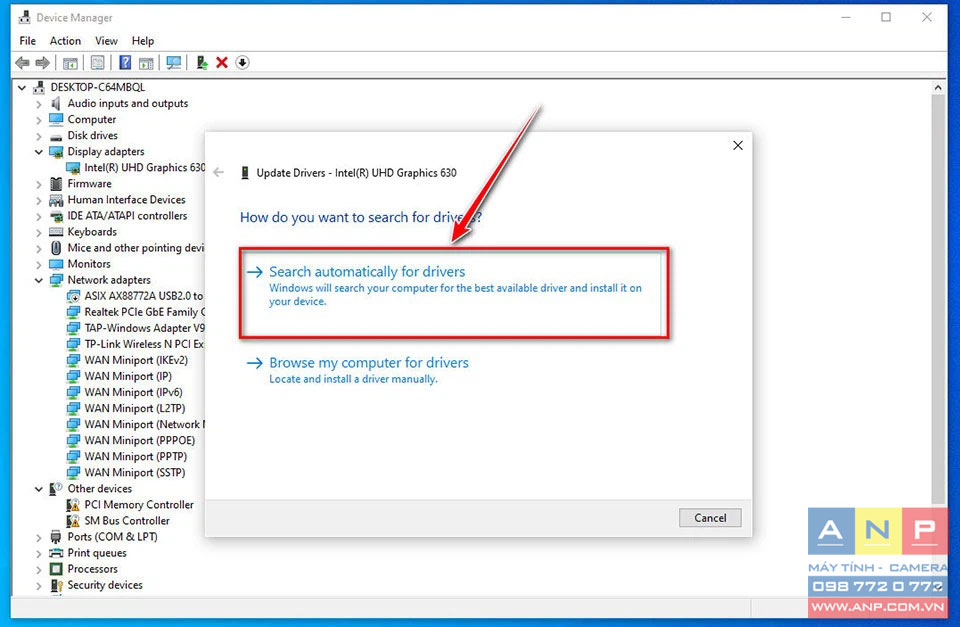Click the action pane toolbar icon
The width and height of the screenshot is (960, 627).
146,62
